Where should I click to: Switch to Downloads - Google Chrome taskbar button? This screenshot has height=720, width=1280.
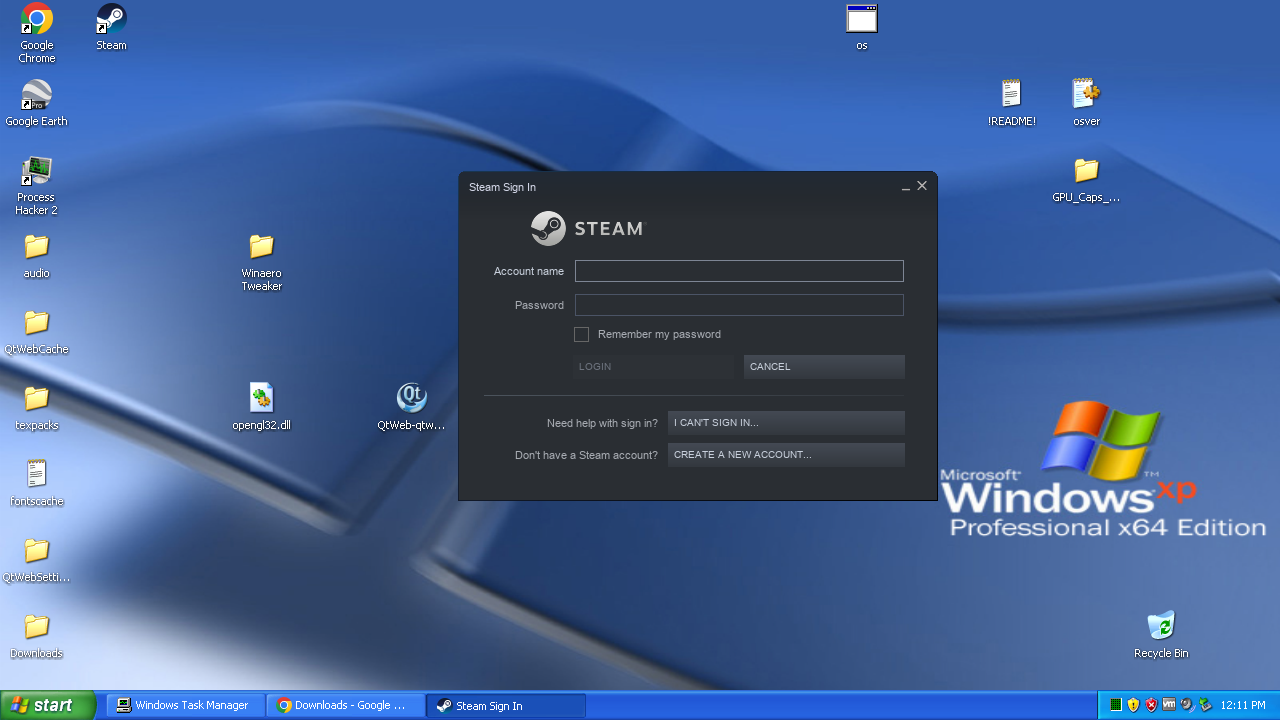click(346, 705)
